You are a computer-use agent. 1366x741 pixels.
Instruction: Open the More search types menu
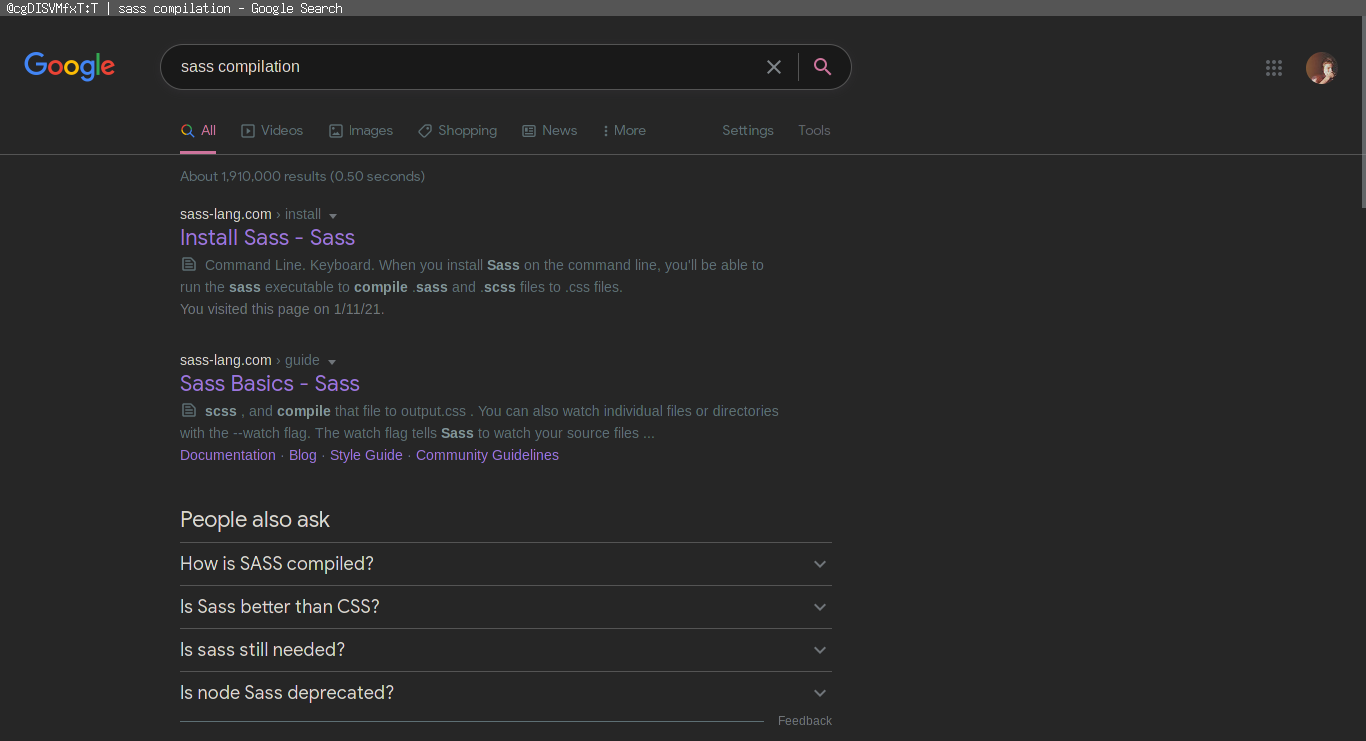(x=624, y=131)
